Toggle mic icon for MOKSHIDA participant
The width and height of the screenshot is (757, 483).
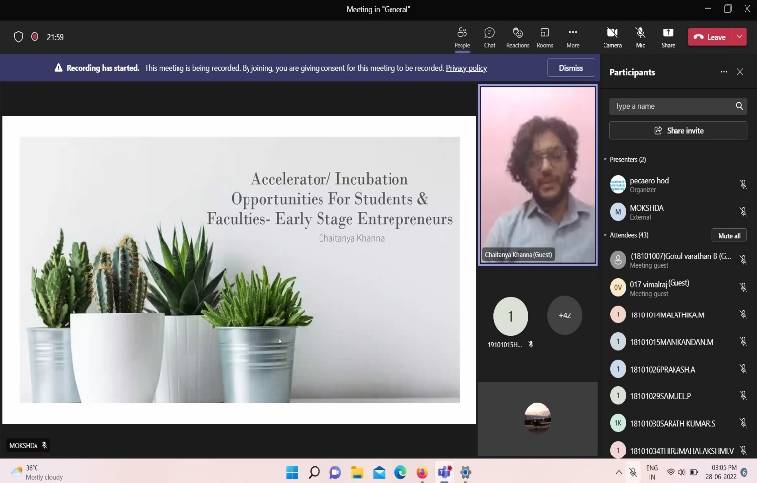[742, 212]
